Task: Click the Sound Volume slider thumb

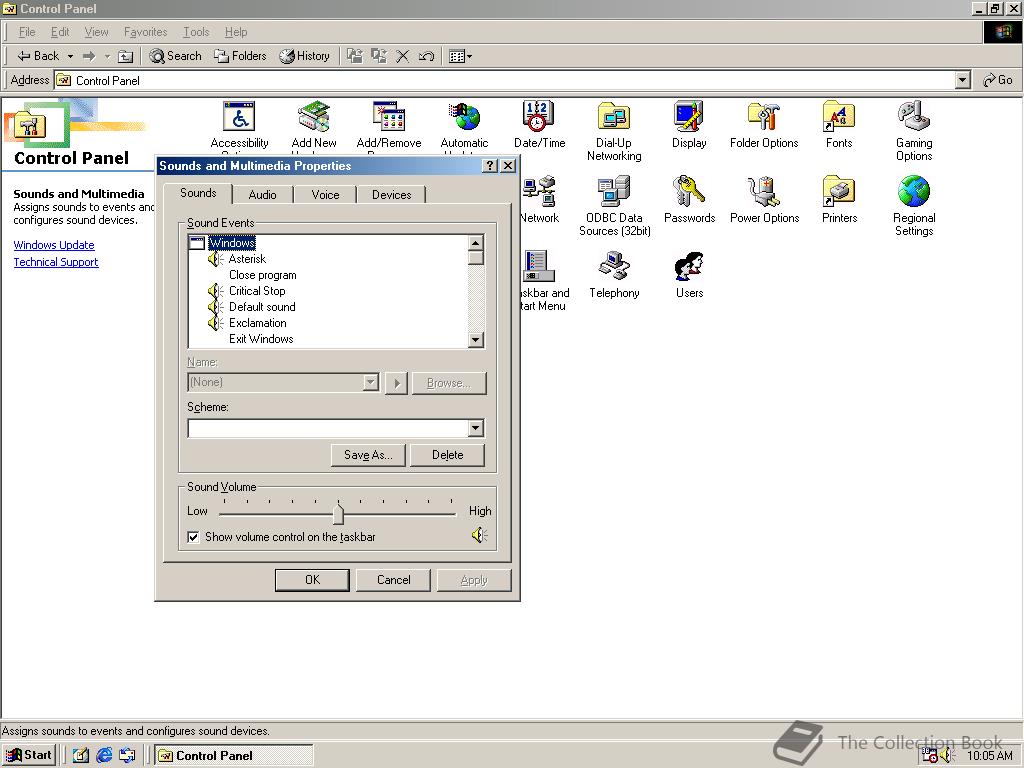Action: click(x=338, y=513)
